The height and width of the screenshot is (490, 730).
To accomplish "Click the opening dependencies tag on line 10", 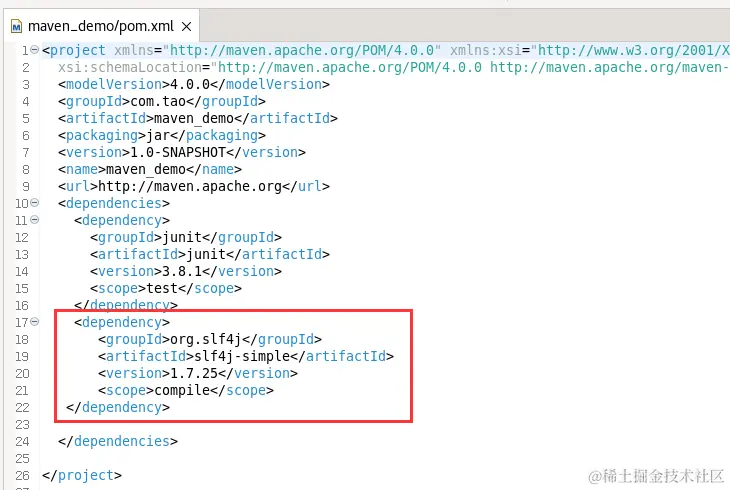I will click(114, 203).
